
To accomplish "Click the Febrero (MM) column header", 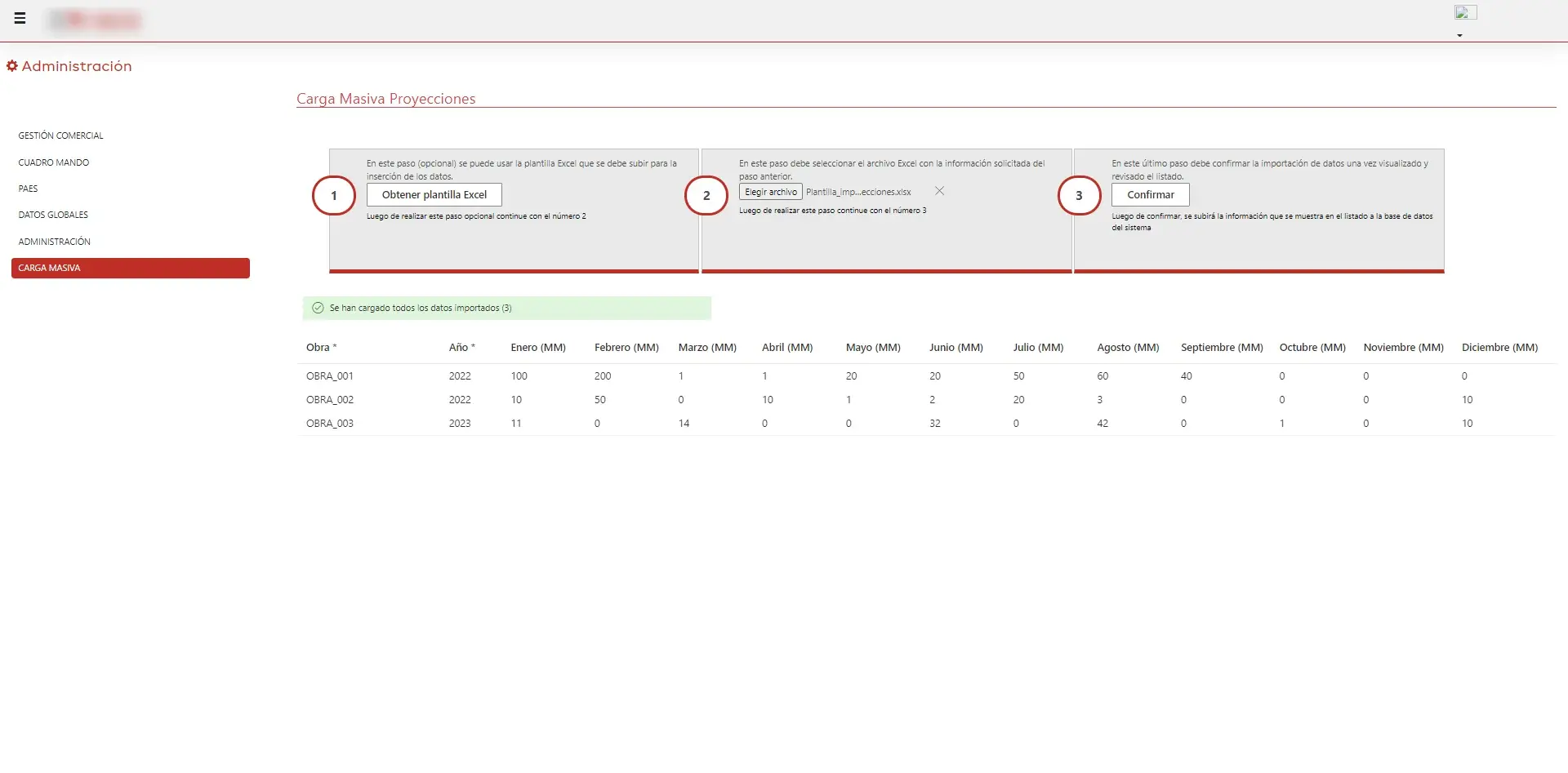I will [x=626, y=347].
